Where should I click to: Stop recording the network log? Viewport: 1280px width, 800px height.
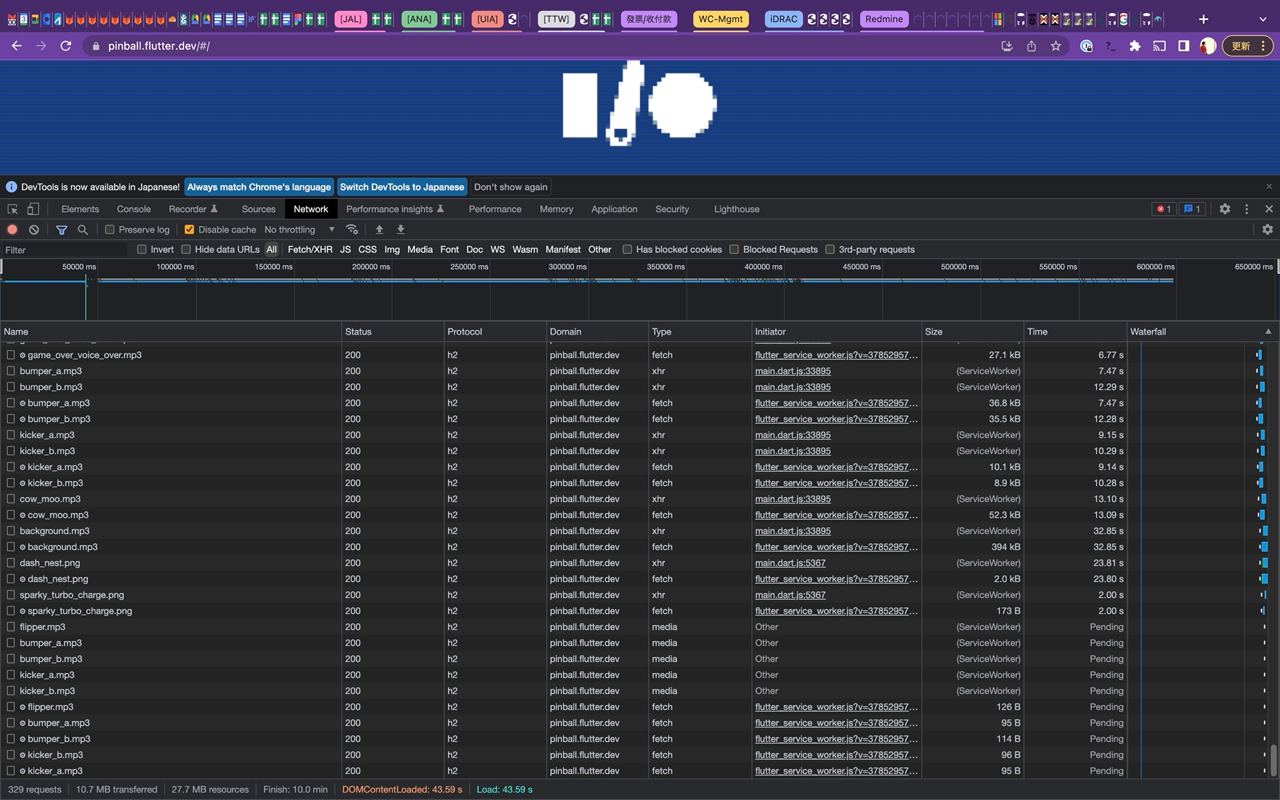(x=12, y=229)
